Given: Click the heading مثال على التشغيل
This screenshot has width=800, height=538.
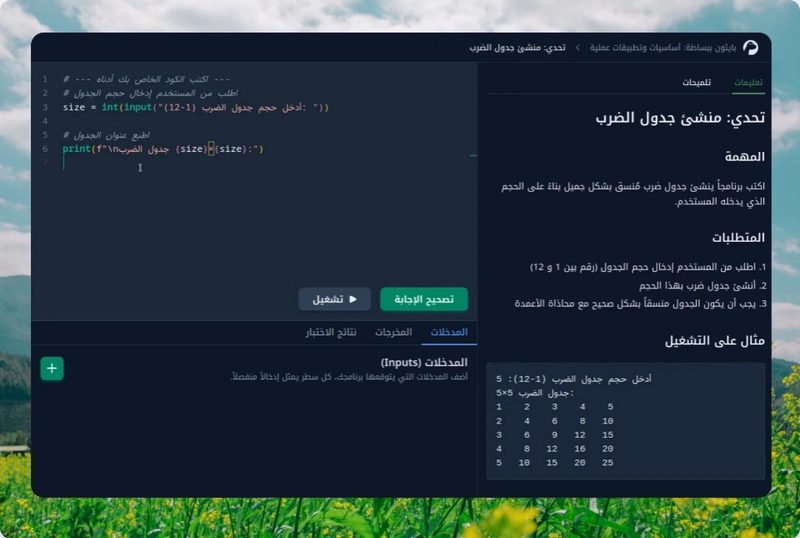Looking at the screenshot, I should click(x=714, y=341).
